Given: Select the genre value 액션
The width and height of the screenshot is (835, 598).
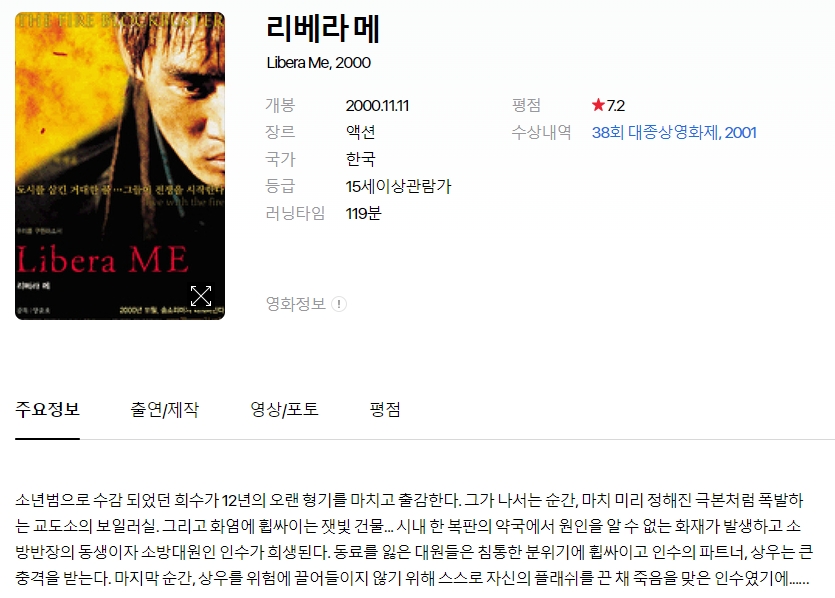Looking at the screenshot, I should click(x=361, y=132).
